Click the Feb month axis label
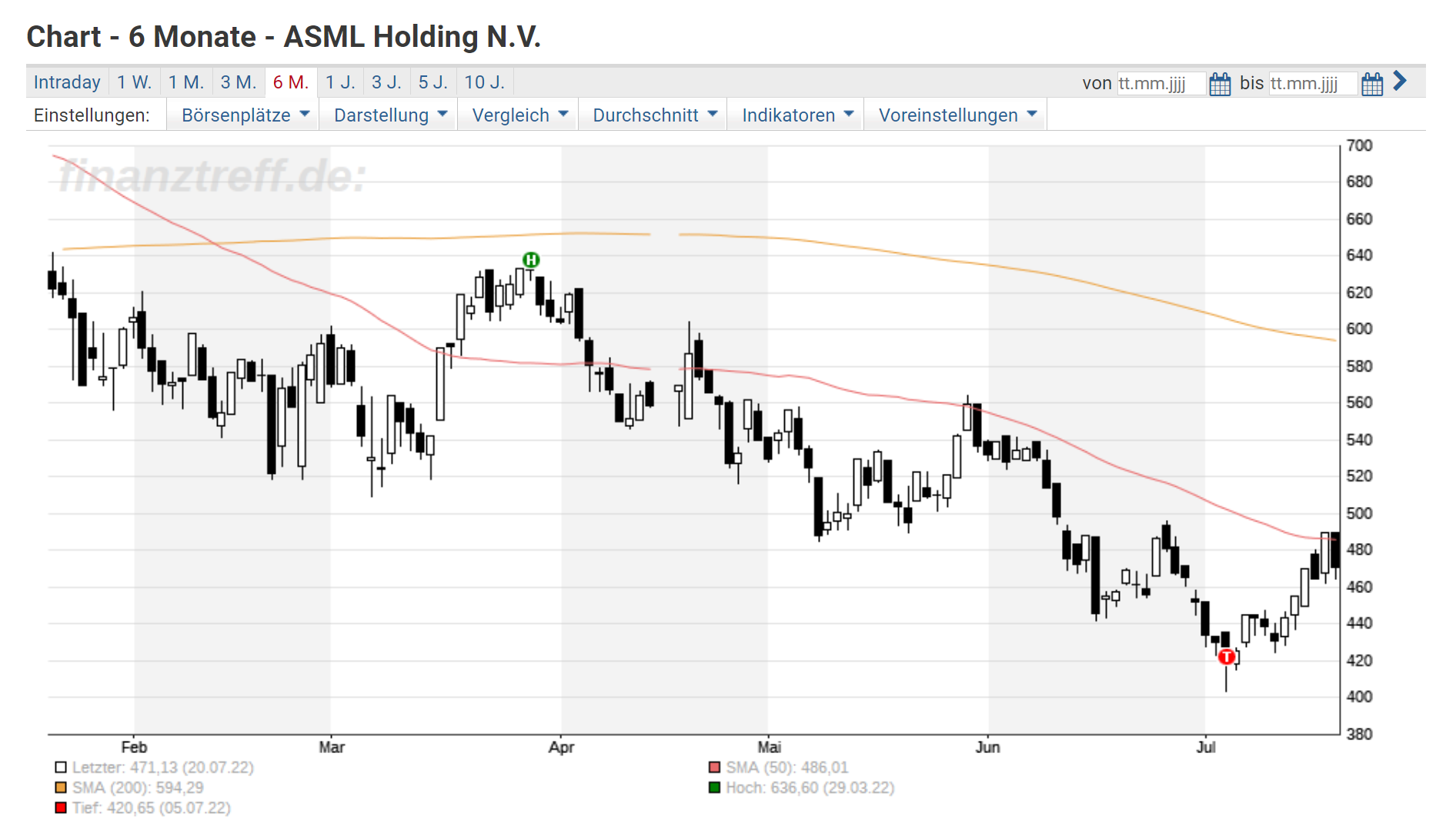This screenshot has width=1446, height=840. click(134, 747)
